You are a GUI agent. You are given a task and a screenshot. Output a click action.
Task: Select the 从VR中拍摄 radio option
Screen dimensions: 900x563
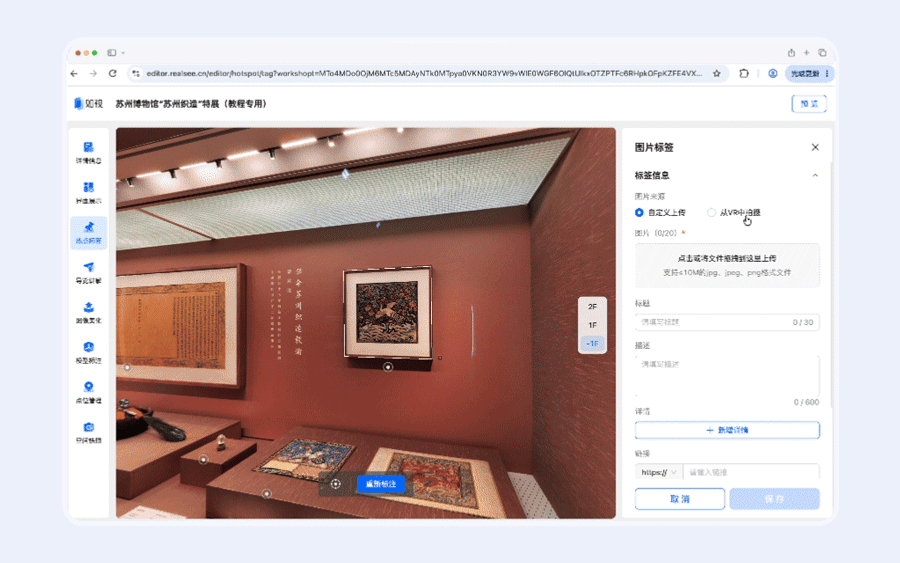[734, 212]
